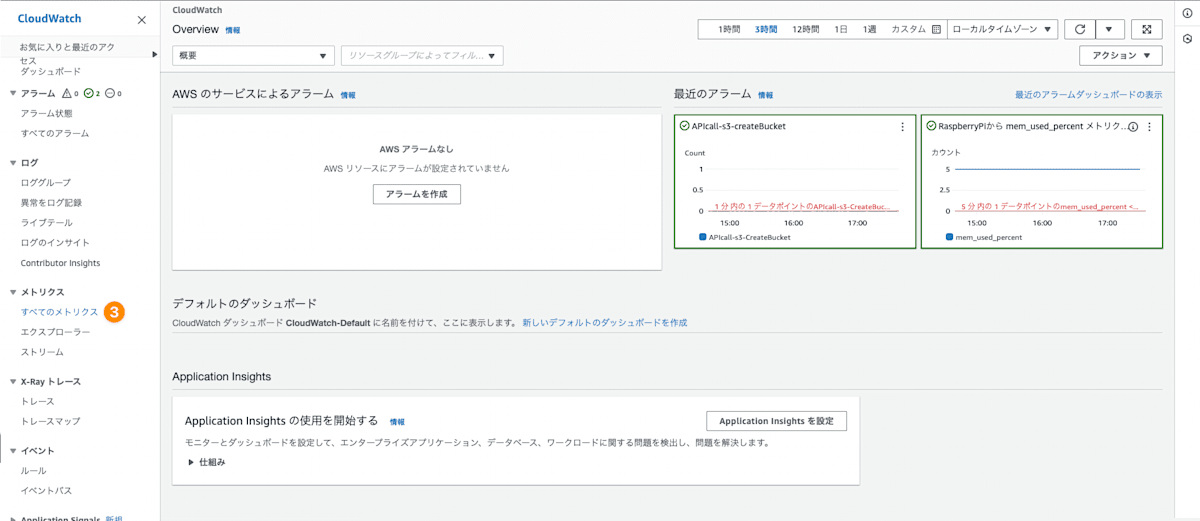Click the insufficient data alarm count icon
This screenshot has width=1200, height=521.
pyautogui.click(x=111, y=93)
